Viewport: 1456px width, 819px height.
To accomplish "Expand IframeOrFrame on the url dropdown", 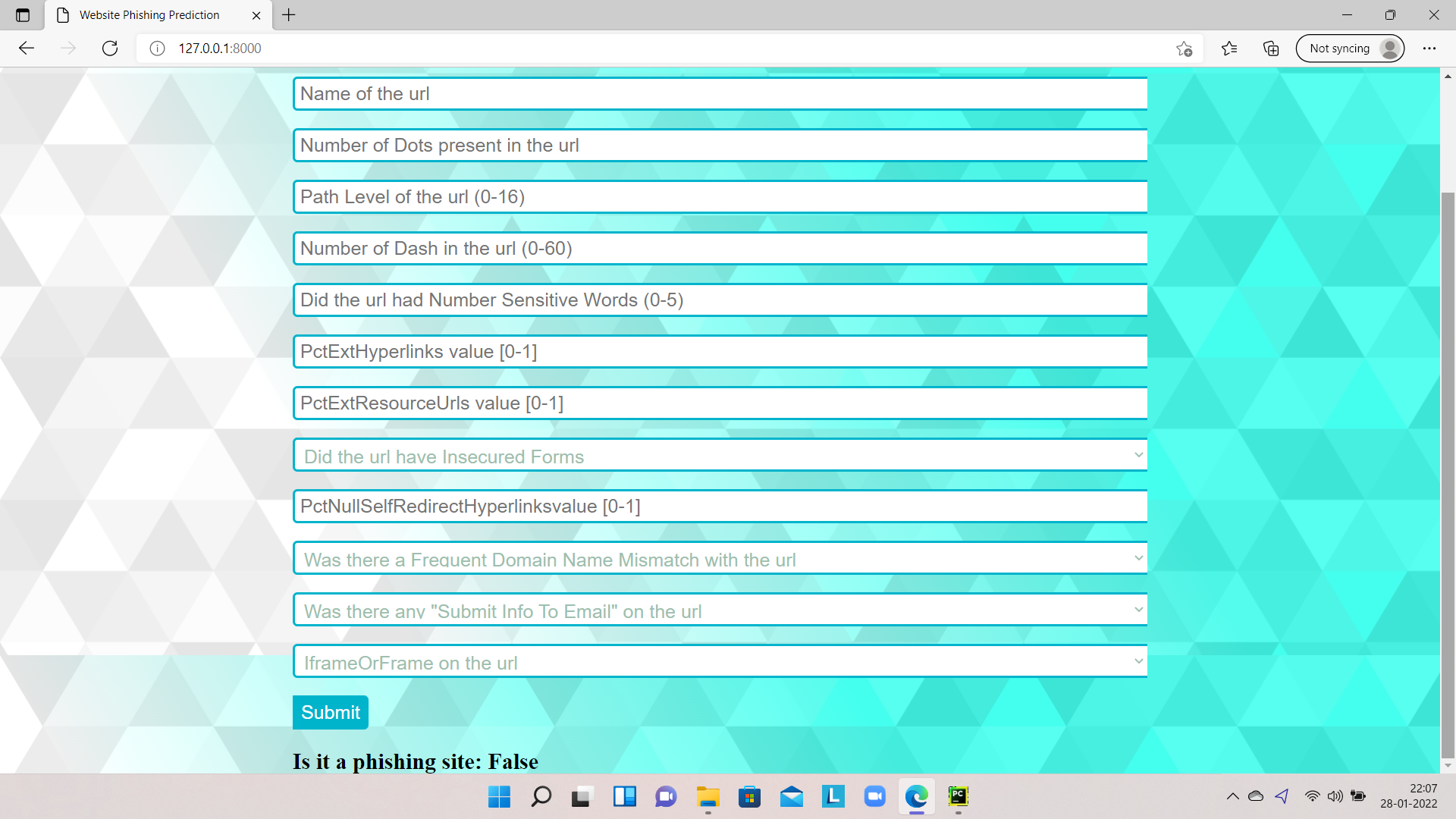I will 720,662.
